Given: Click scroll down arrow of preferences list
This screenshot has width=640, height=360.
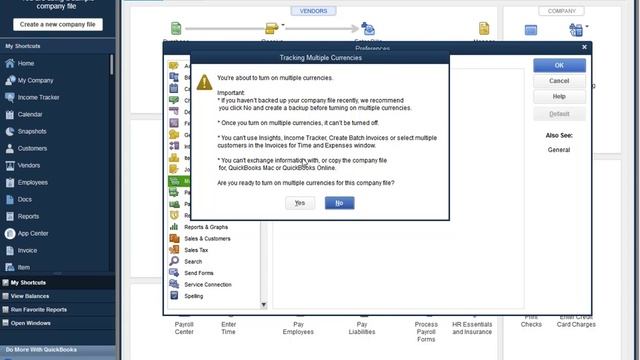Looking at the screenshot, I should 264,304.
